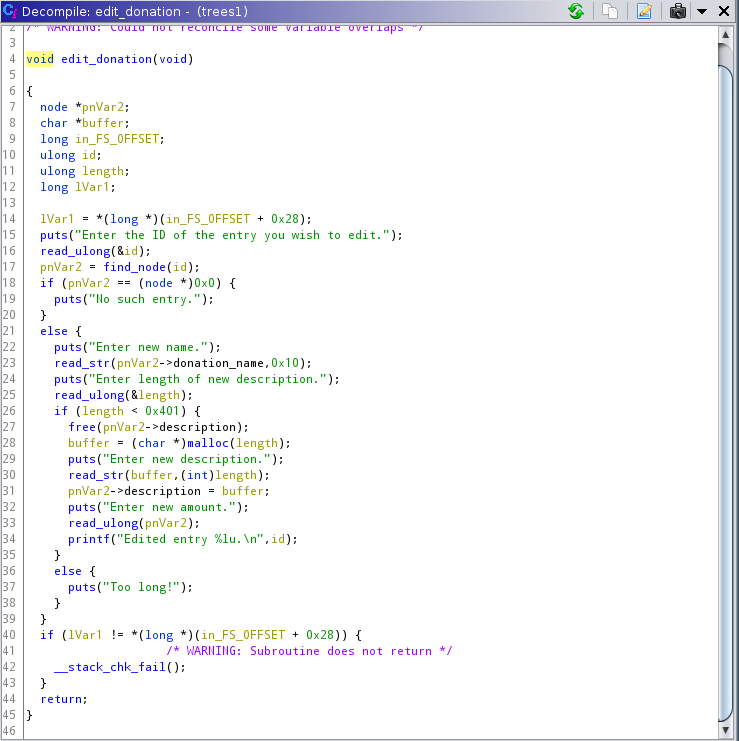Click read_ulong(pnVar2) on line 33
Image resolution: width=739 pixels, height=741 pixels.
(x=134, y=523)
